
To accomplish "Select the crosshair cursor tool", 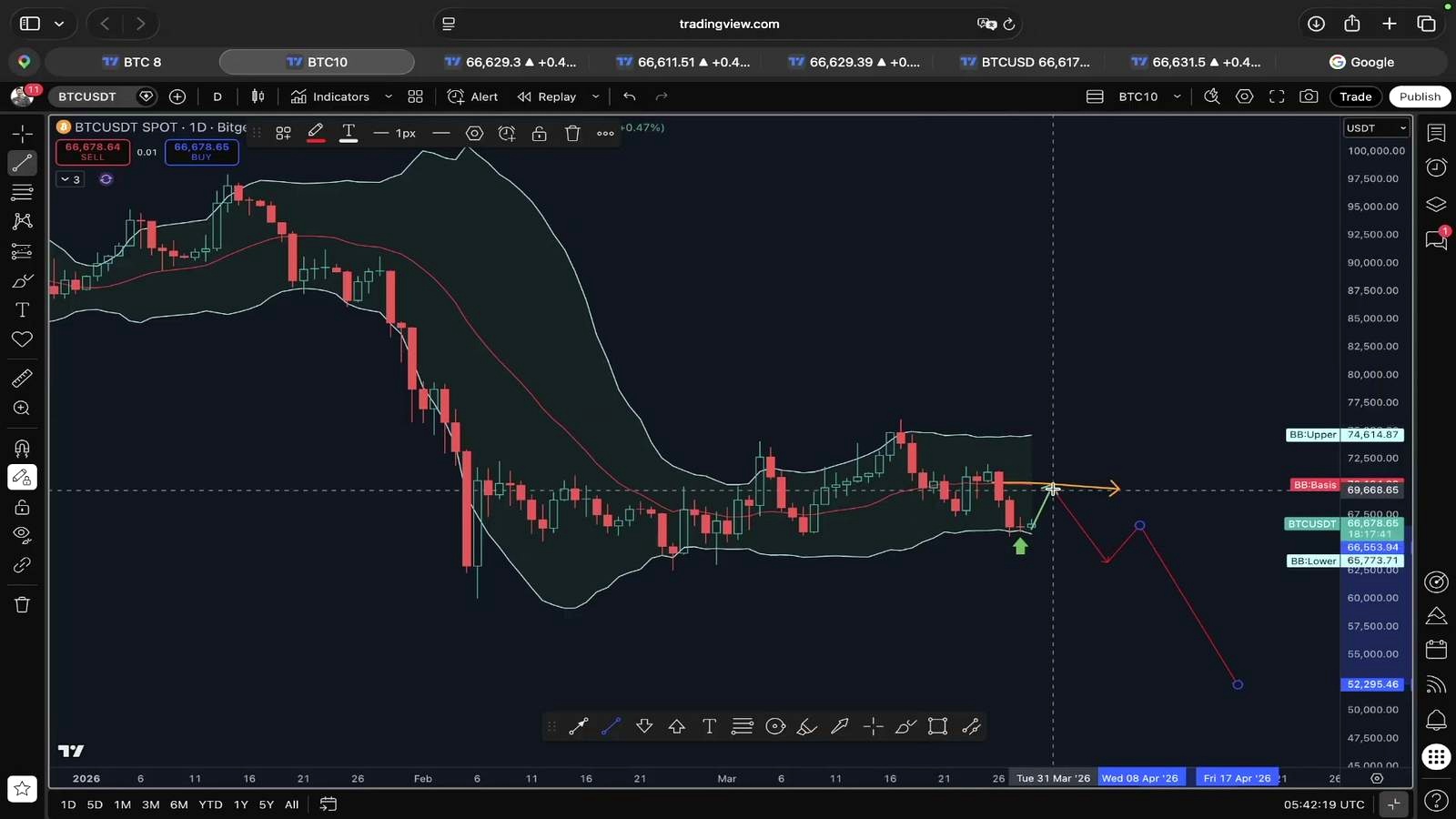I will point(22,134).
